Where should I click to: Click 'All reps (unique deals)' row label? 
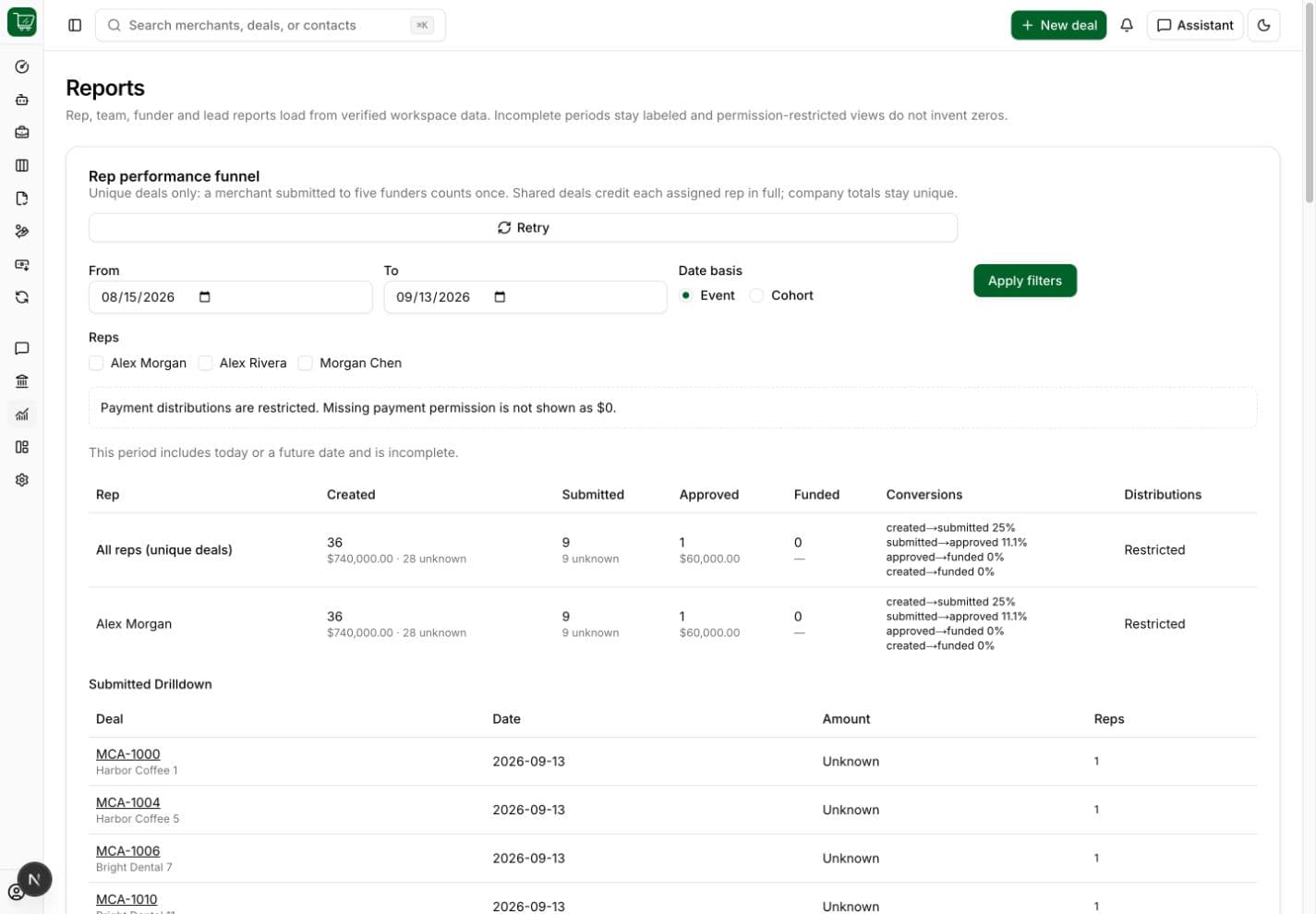tap(164, 550)
